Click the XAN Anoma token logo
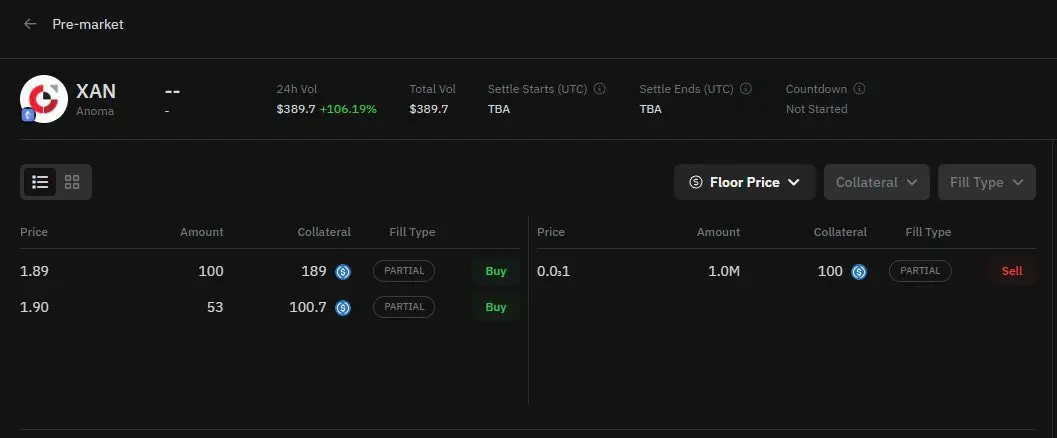This screenshot has width=1057, height=438. click(44, 99)
